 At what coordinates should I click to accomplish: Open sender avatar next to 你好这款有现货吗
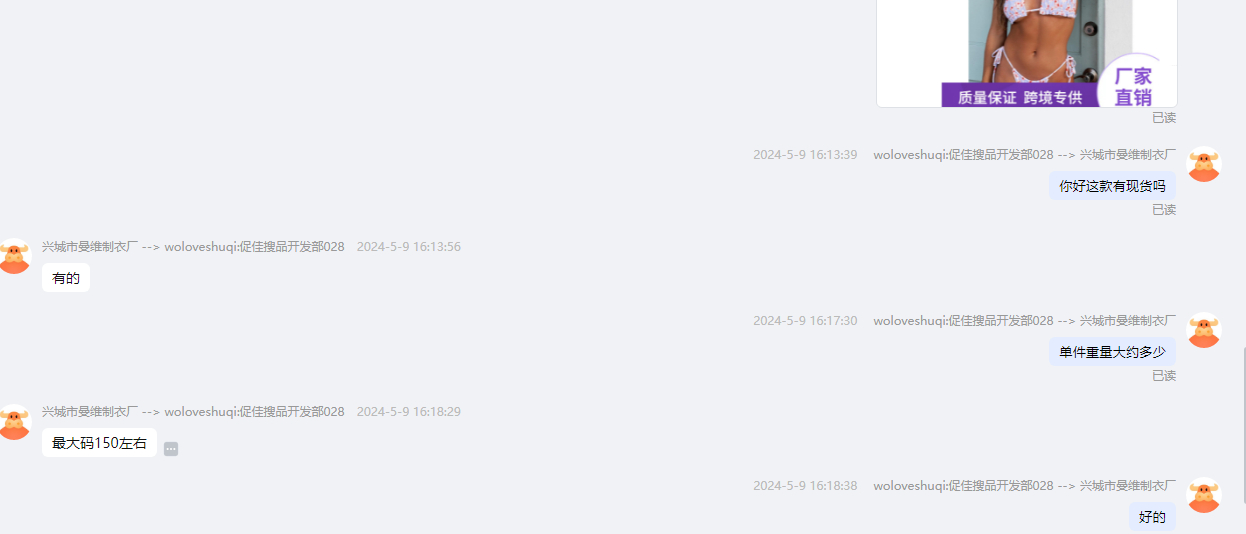(1203, 164)
